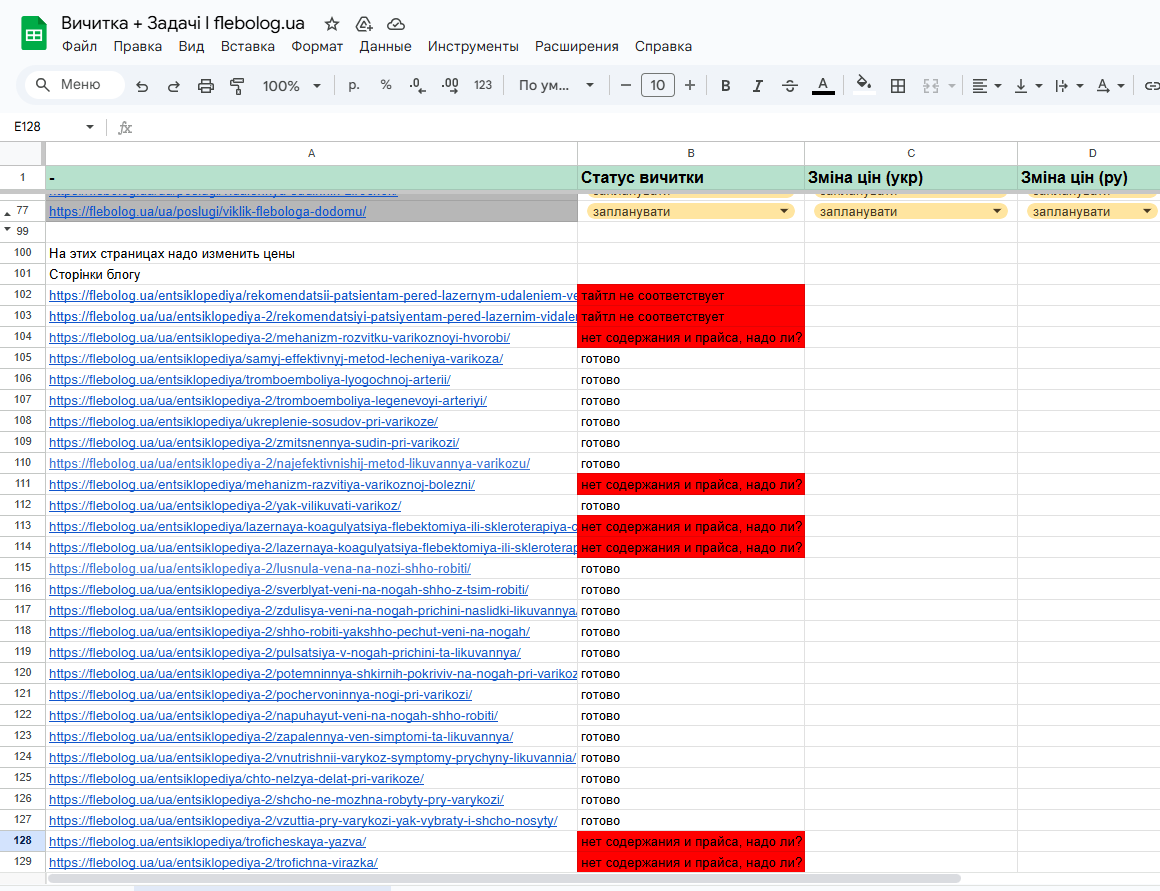Click the Print icon
1160x891 pixels.
[206, 86]
